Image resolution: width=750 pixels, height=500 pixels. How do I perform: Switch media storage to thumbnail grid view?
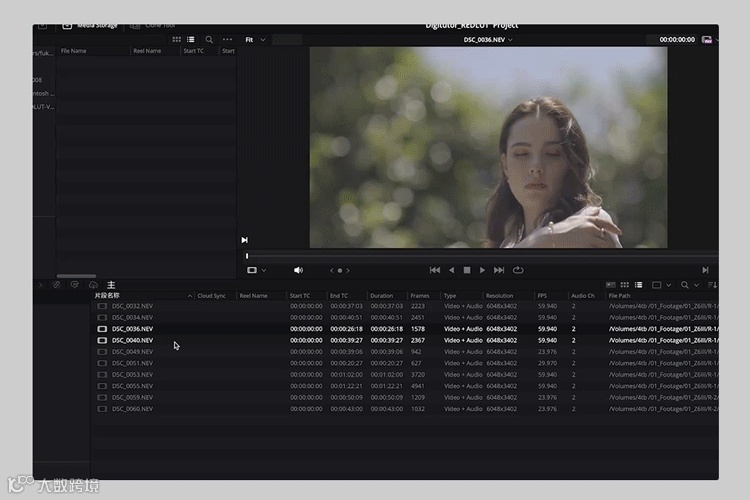click(x=176, y=40)
